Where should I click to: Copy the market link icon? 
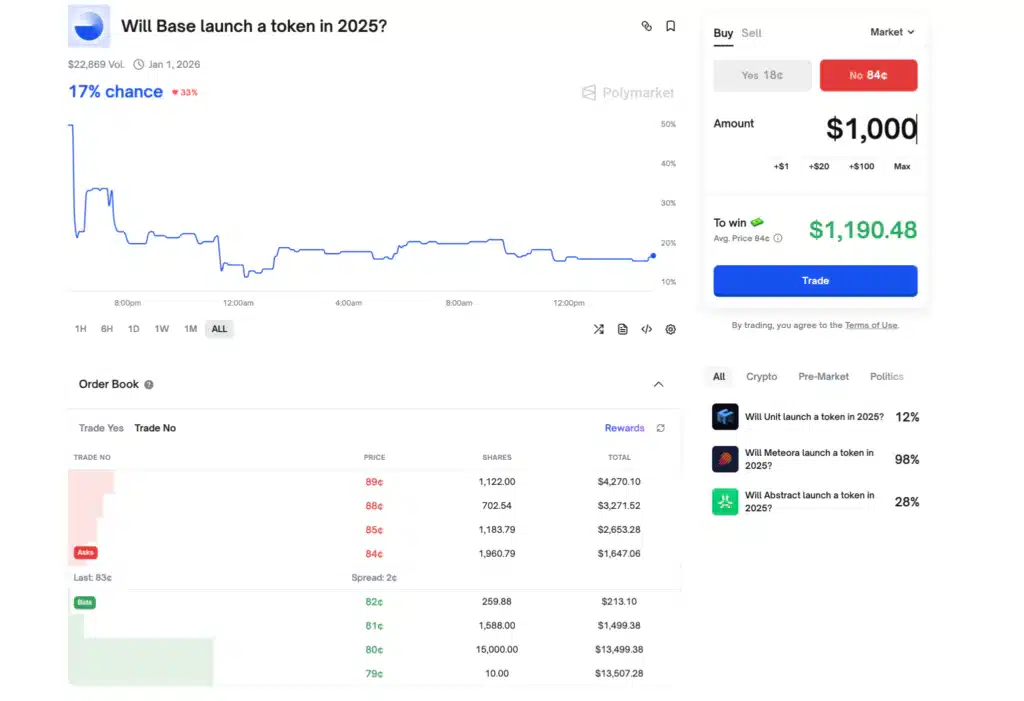[646, 26]
